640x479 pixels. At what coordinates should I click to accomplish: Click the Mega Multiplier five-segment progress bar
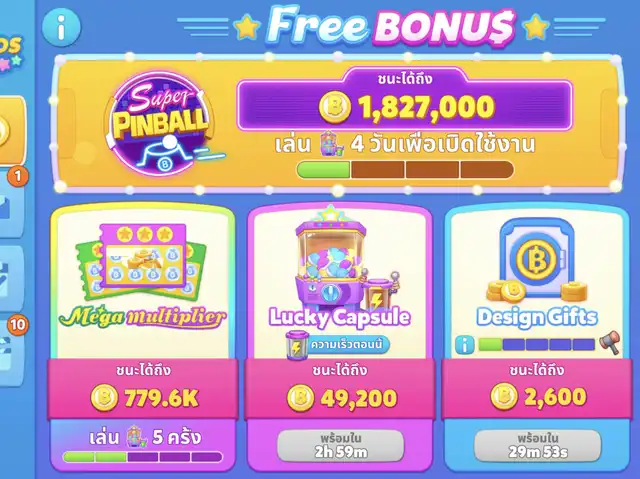click(142, 457)
